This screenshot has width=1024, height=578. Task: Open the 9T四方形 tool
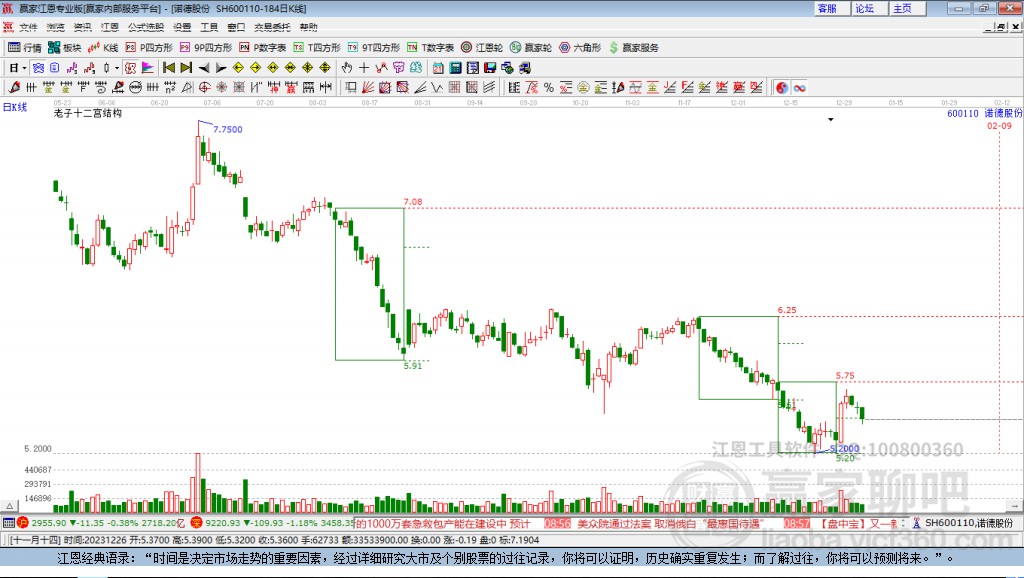pos(374,48)
